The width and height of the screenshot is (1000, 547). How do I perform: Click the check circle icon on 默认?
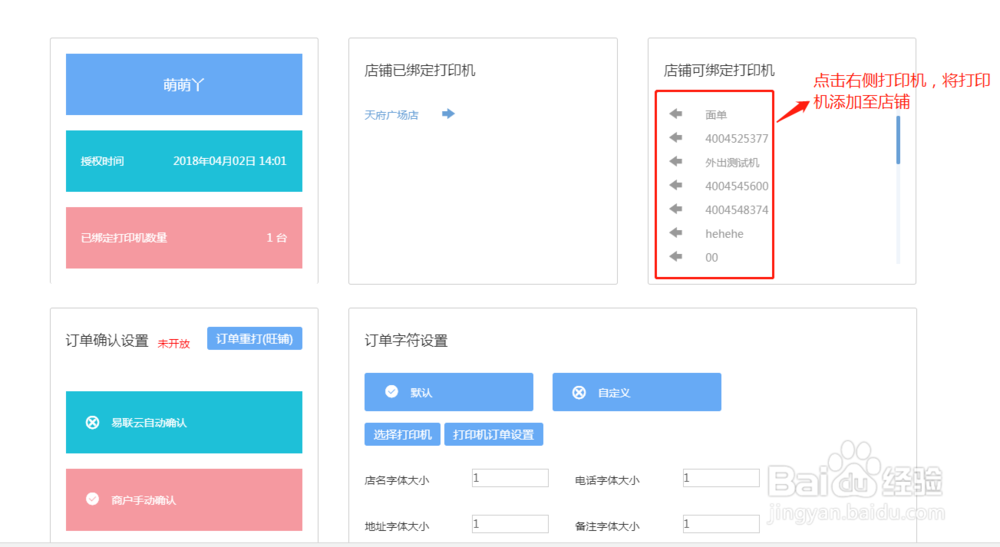pyautogui.click(x=392, y=391)
